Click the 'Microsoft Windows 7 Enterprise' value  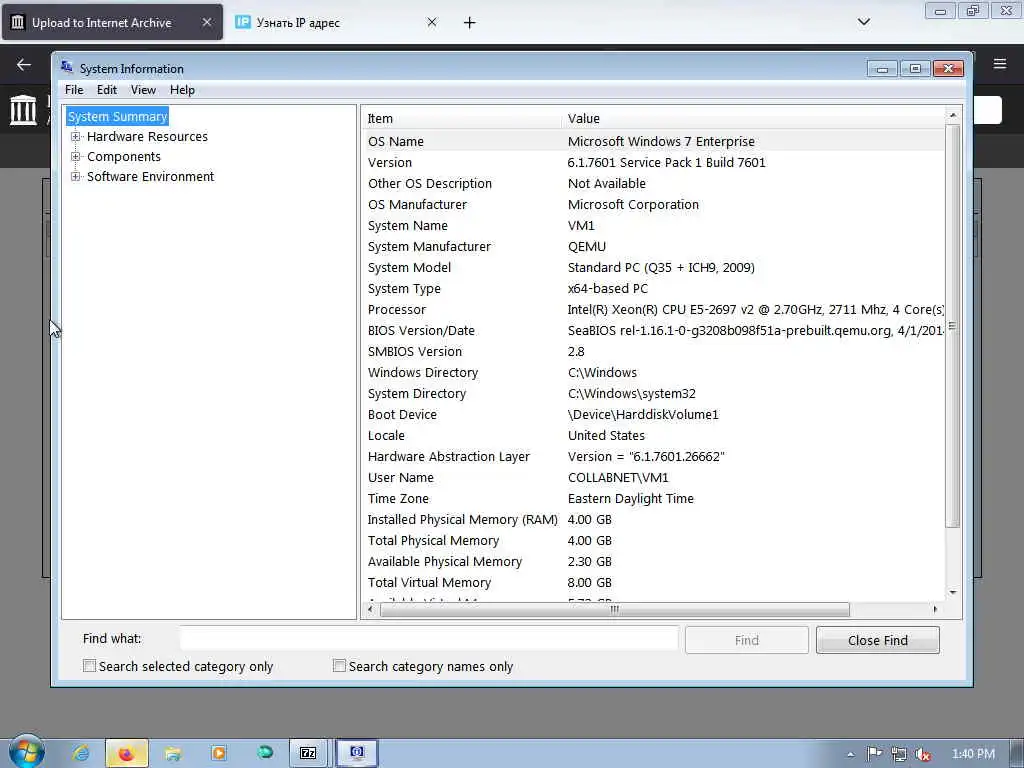pyautogui.click(x=661, y=142)
